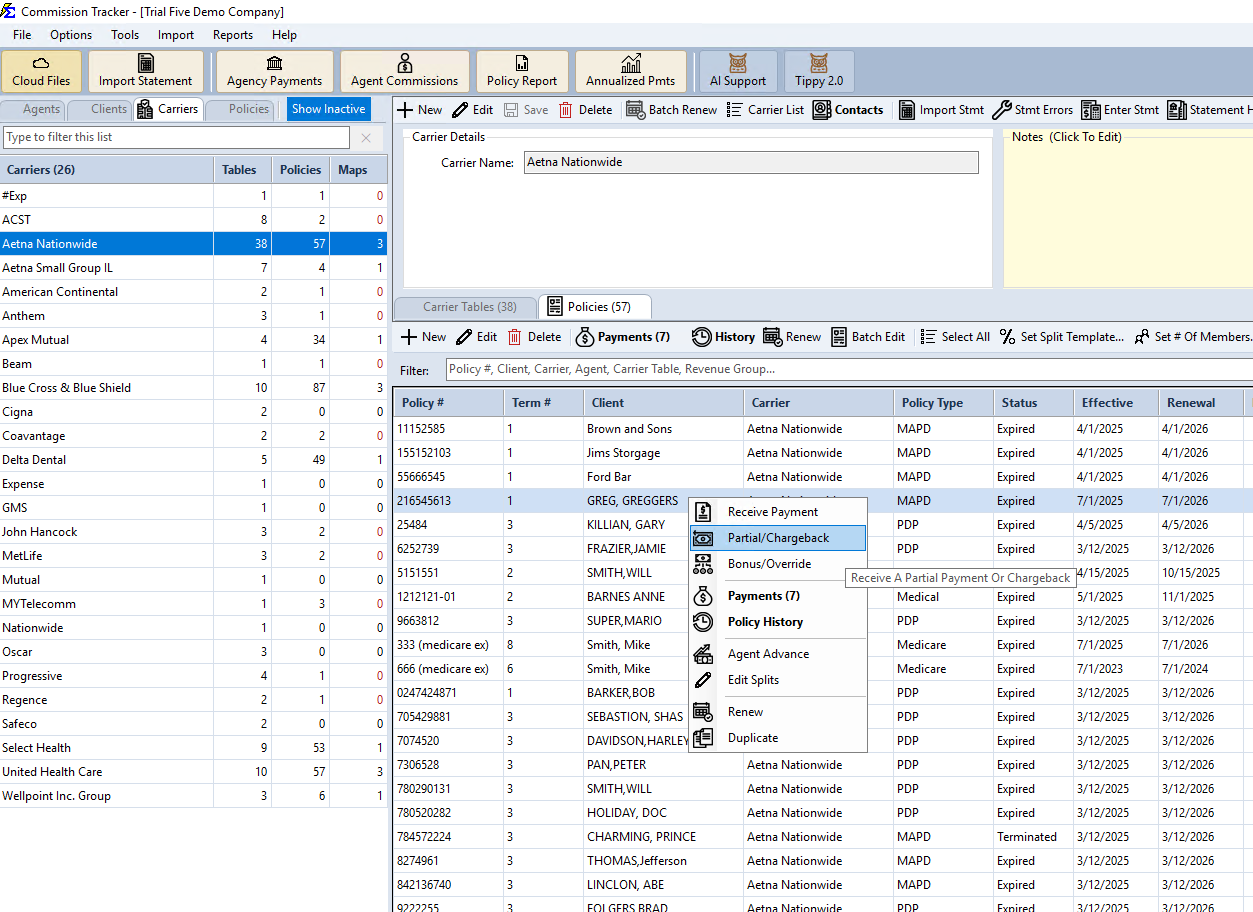Click Renew in the policies toolbar

pos(793,337)
